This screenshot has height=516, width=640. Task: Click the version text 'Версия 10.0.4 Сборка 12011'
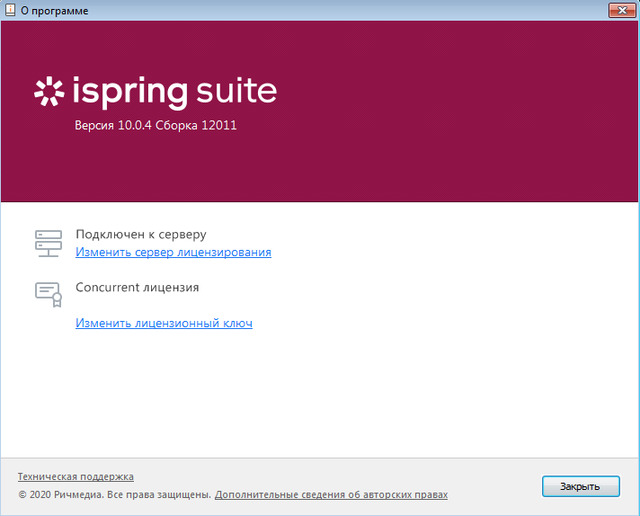(155, 126)
